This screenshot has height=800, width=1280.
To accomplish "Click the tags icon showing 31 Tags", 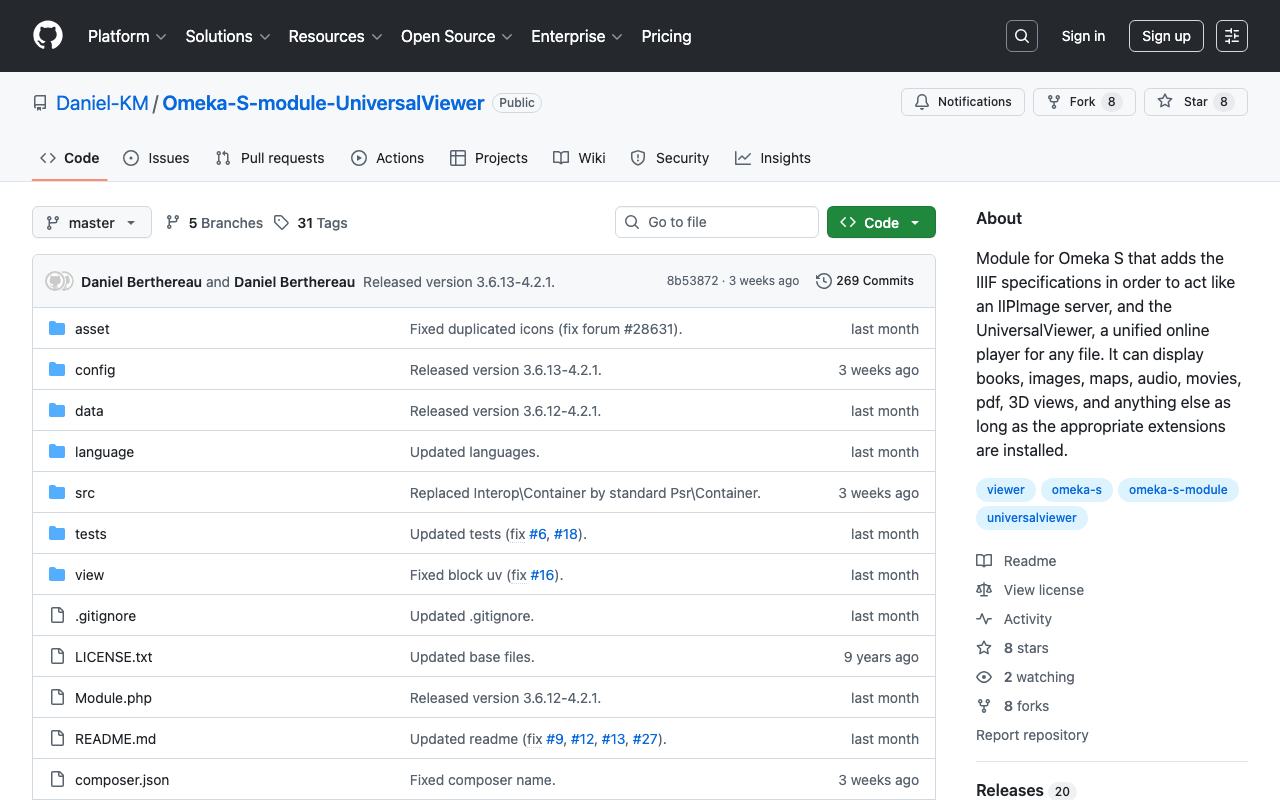I will tap(282, 223).
